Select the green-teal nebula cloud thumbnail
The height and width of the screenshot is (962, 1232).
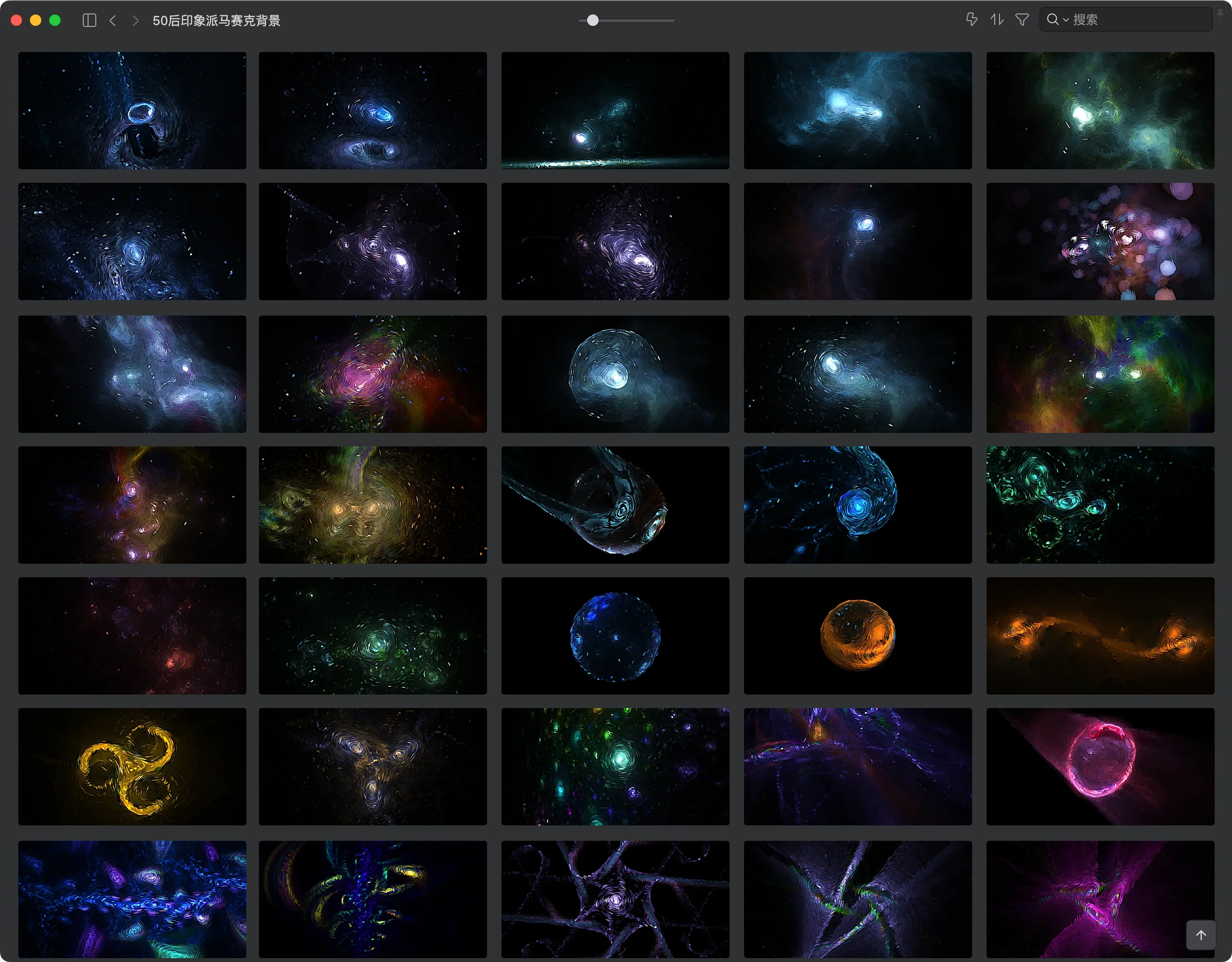point(1100,111)
